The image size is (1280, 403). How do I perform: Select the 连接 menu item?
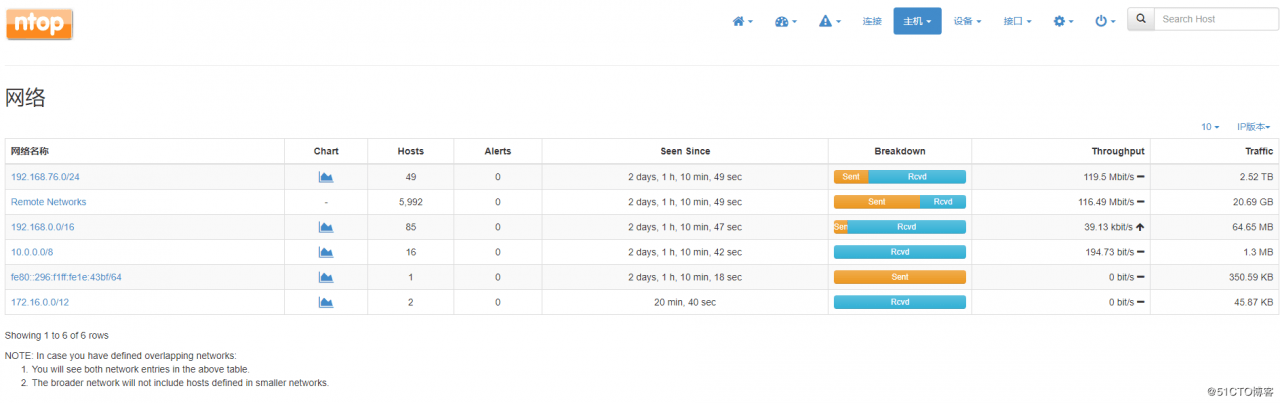(x=872, y=21)
